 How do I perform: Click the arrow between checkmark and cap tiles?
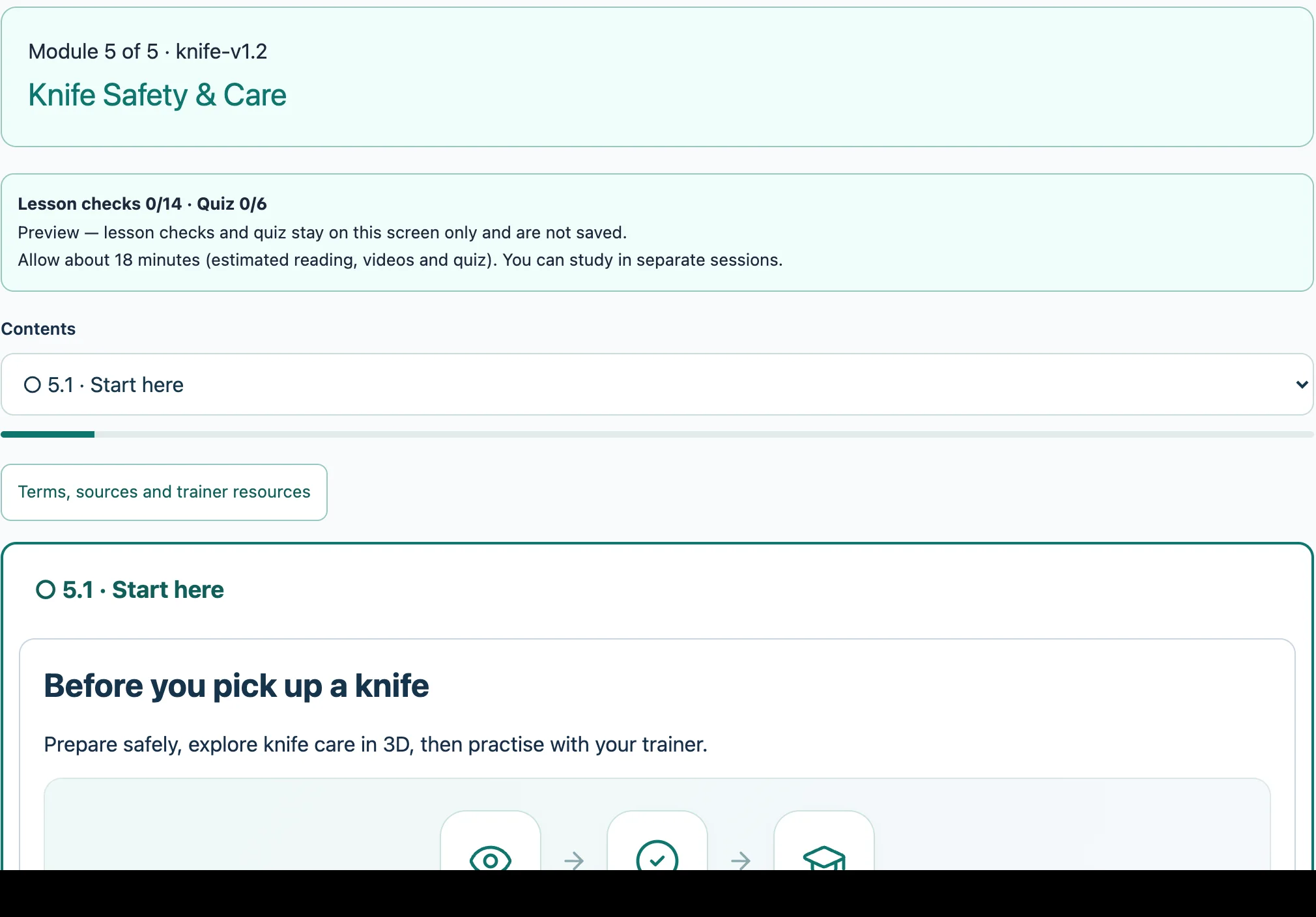(x=741, y=860)
